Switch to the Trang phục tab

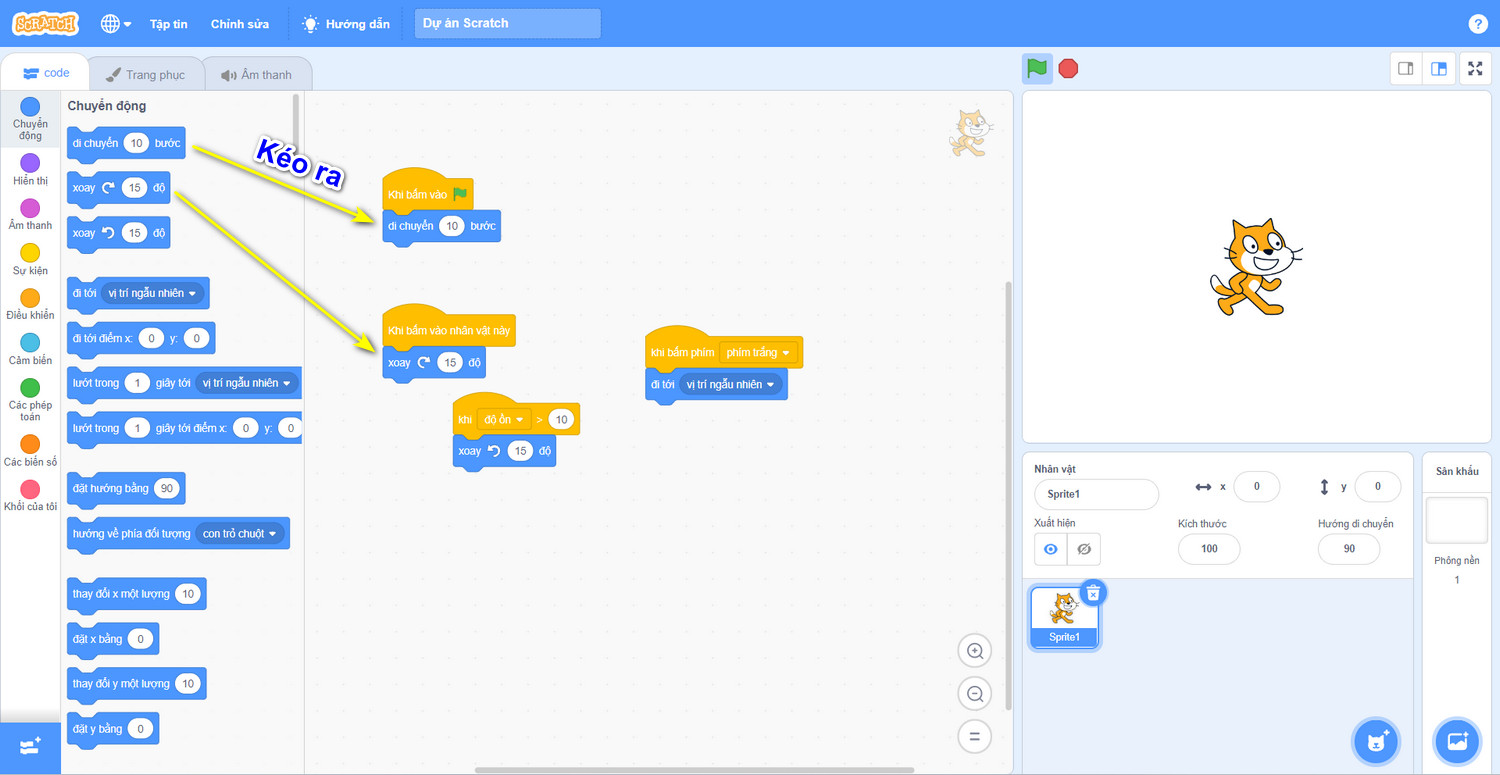coord(145,75)
